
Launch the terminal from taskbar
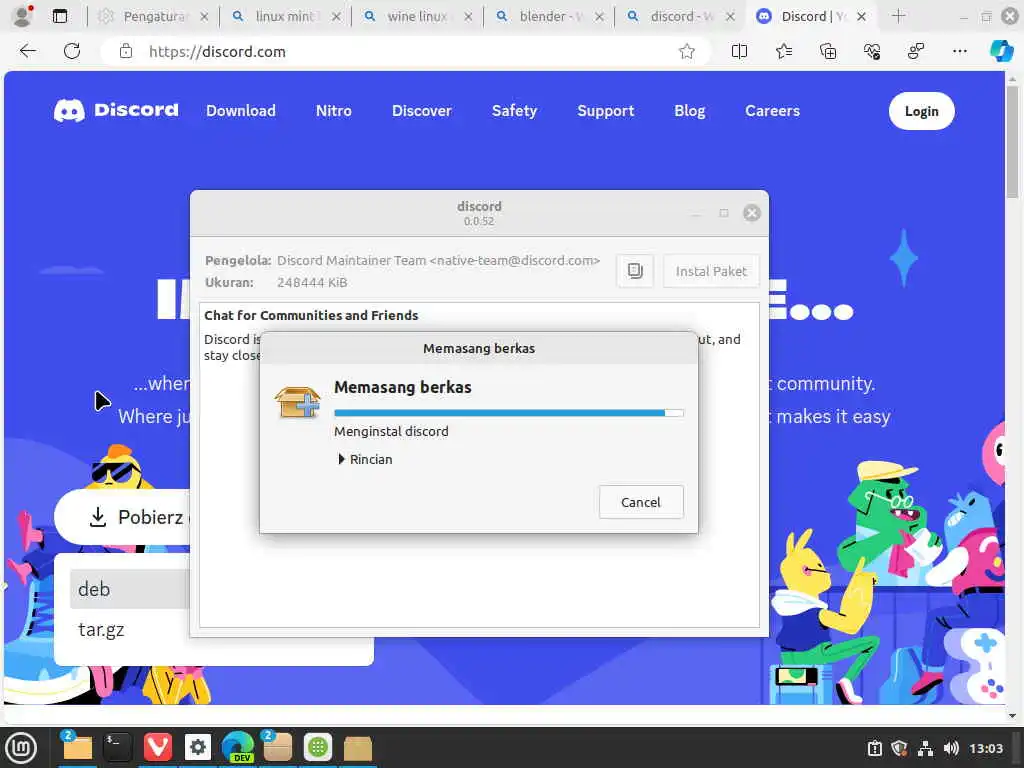[118, 748]
